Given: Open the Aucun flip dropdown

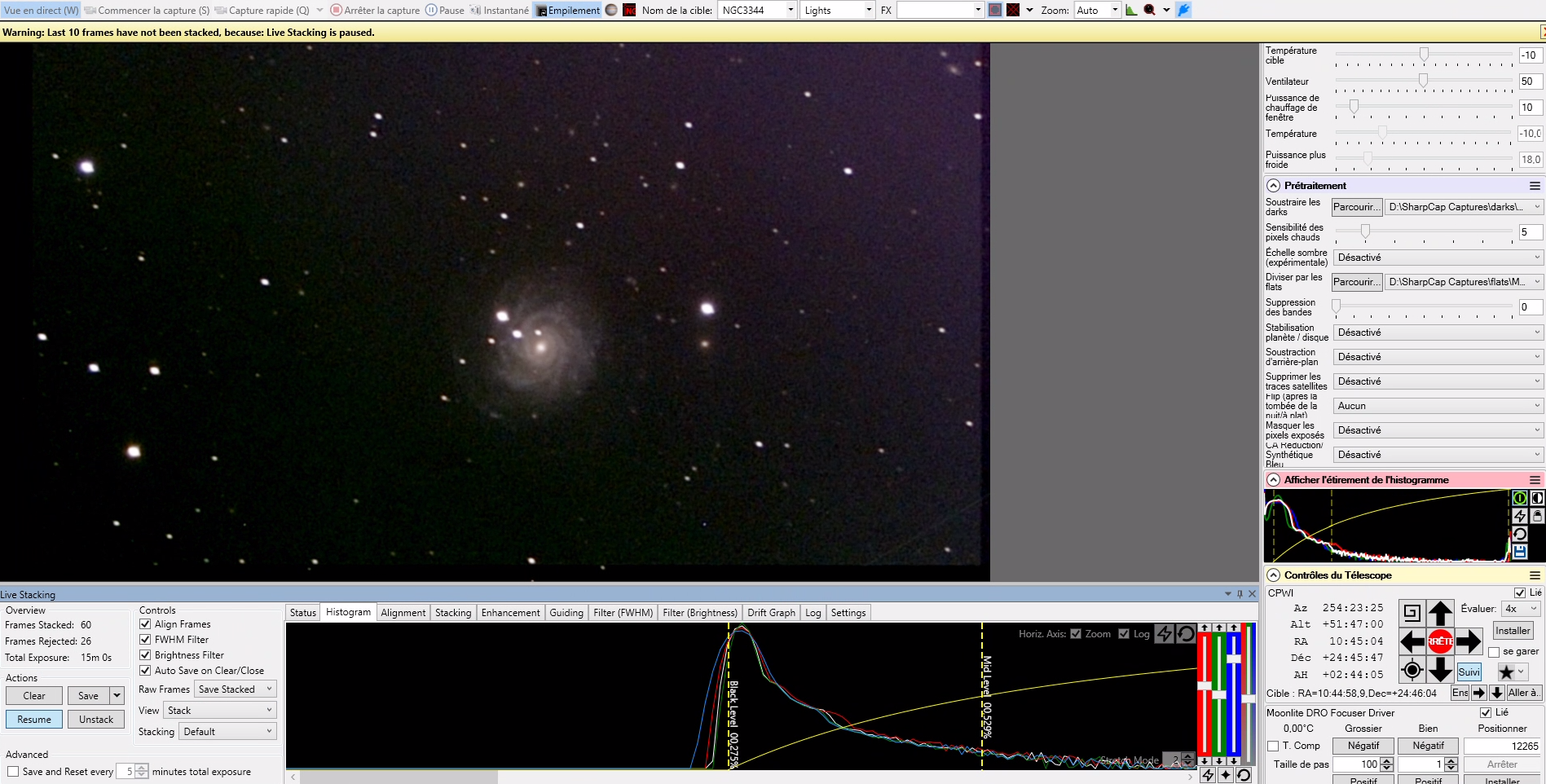Looking at the screenshot, I should click(1438, 406).
